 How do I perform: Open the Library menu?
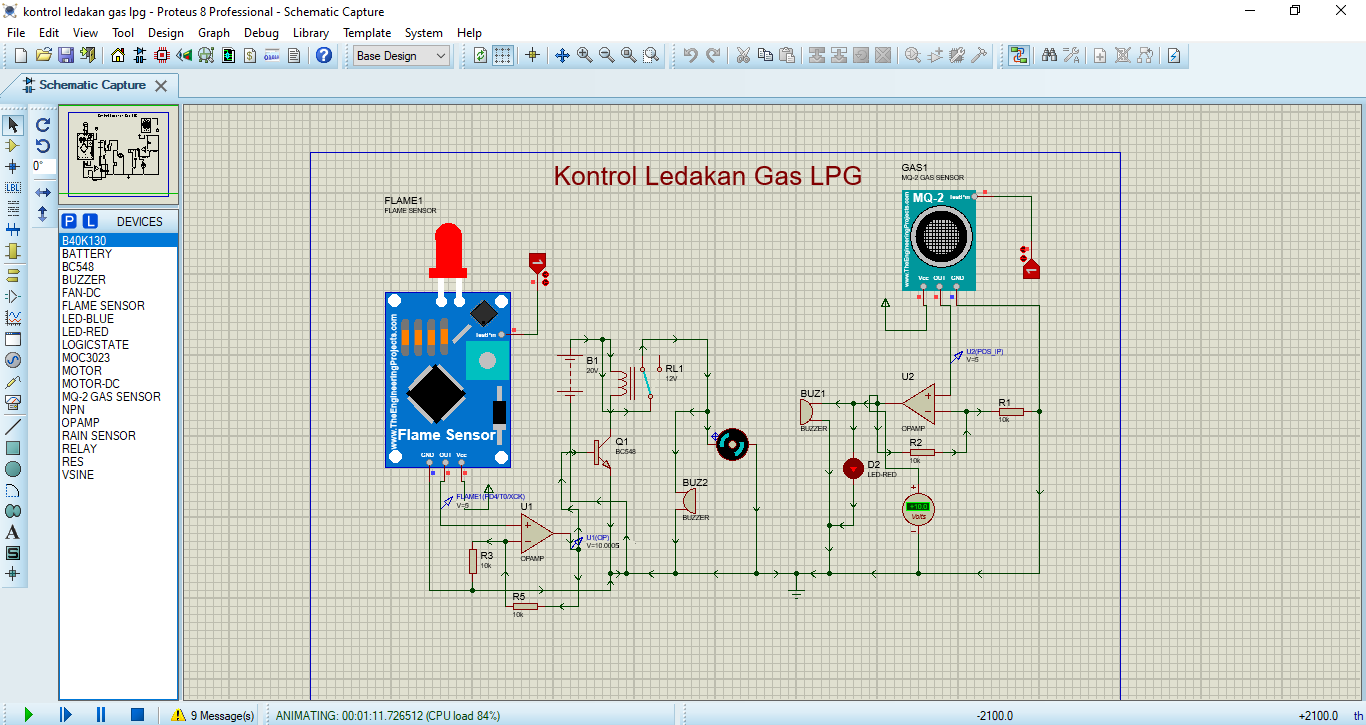(311, 32)
